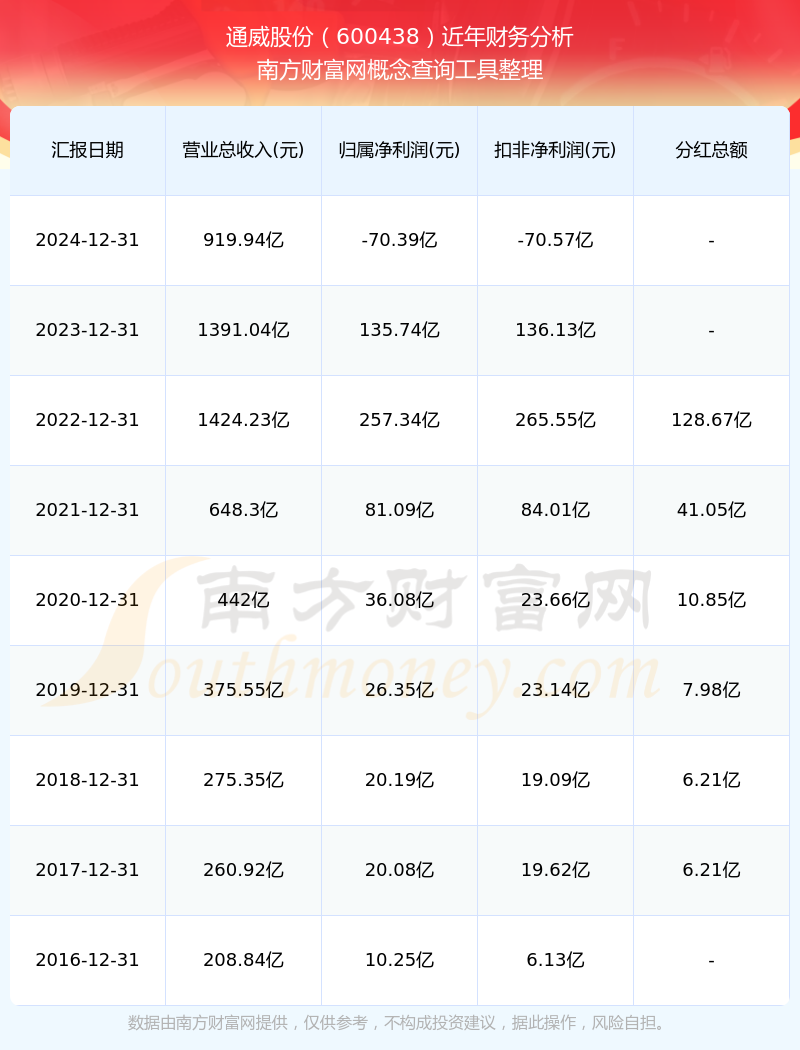Select the 20.08亿 net profit cell
The image size is (800, 1050).
point(400,871)
